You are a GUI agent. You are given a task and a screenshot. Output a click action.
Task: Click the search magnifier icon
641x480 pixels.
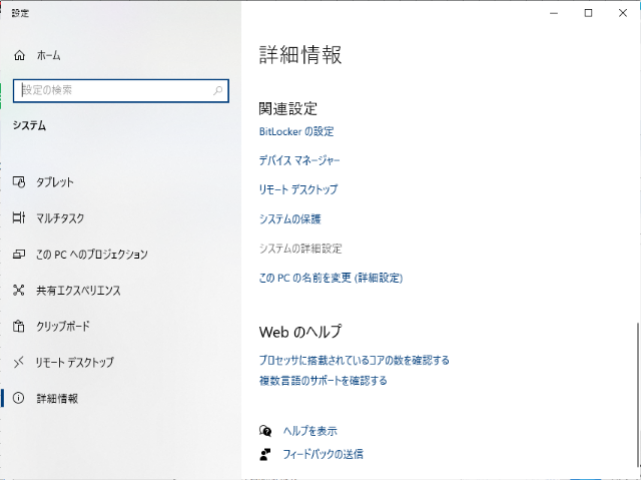click(218, 90)
